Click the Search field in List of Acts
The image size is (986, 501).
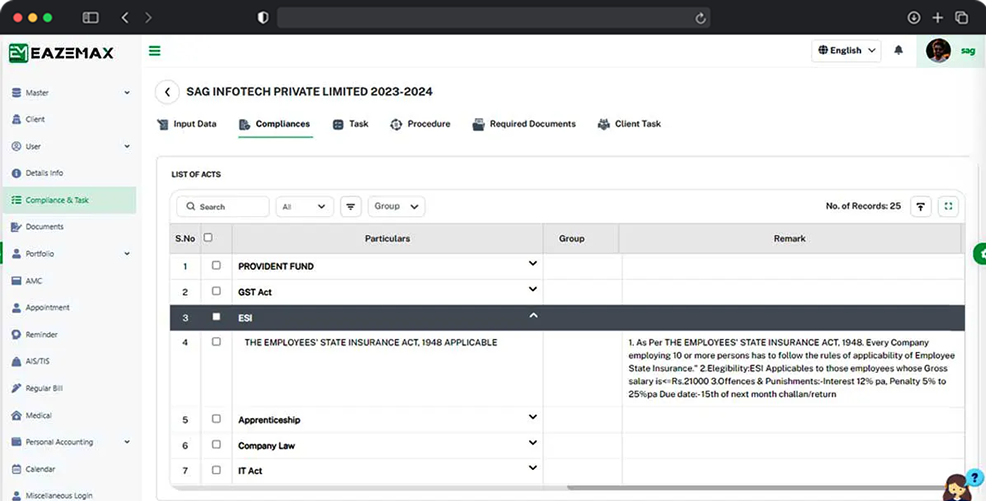coord(223,207)
